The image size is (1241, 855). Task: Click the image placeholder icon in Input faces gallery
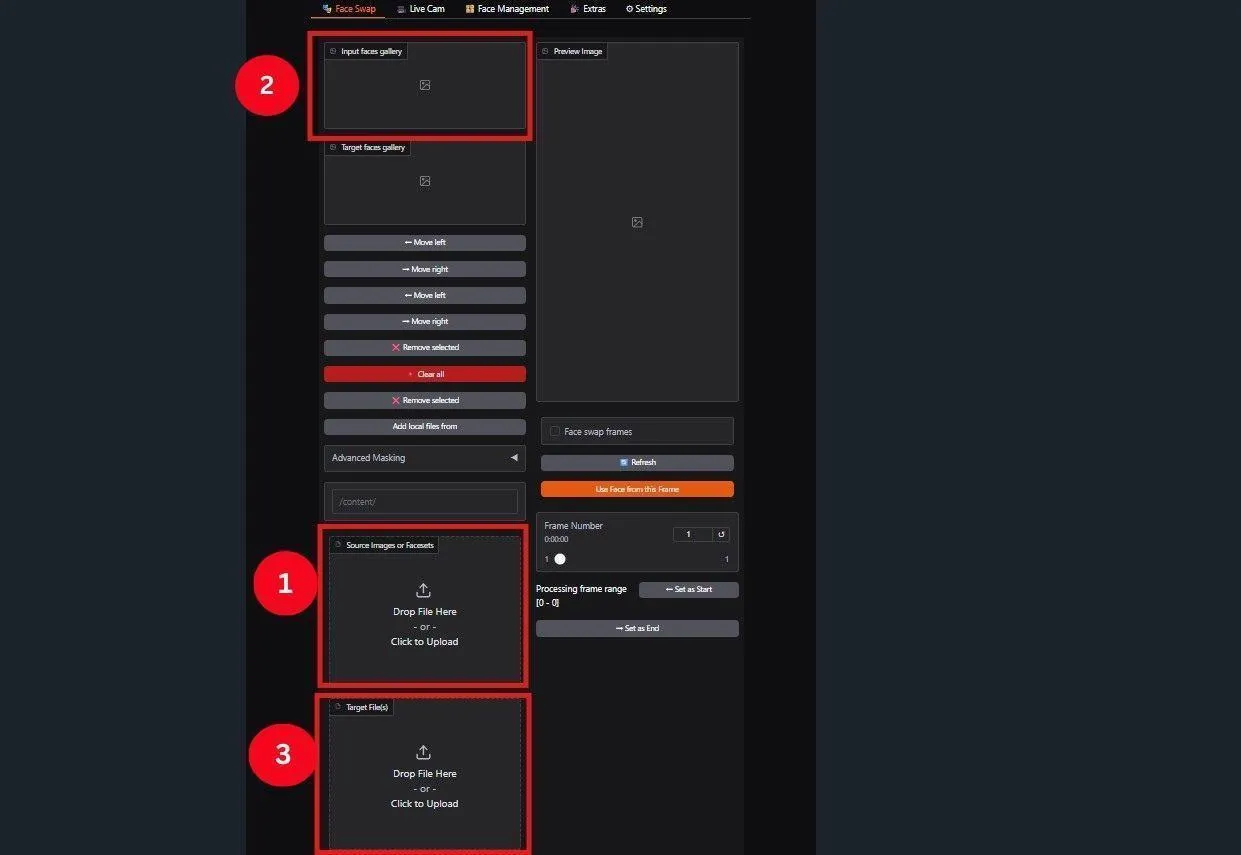[x=425, y=85]
